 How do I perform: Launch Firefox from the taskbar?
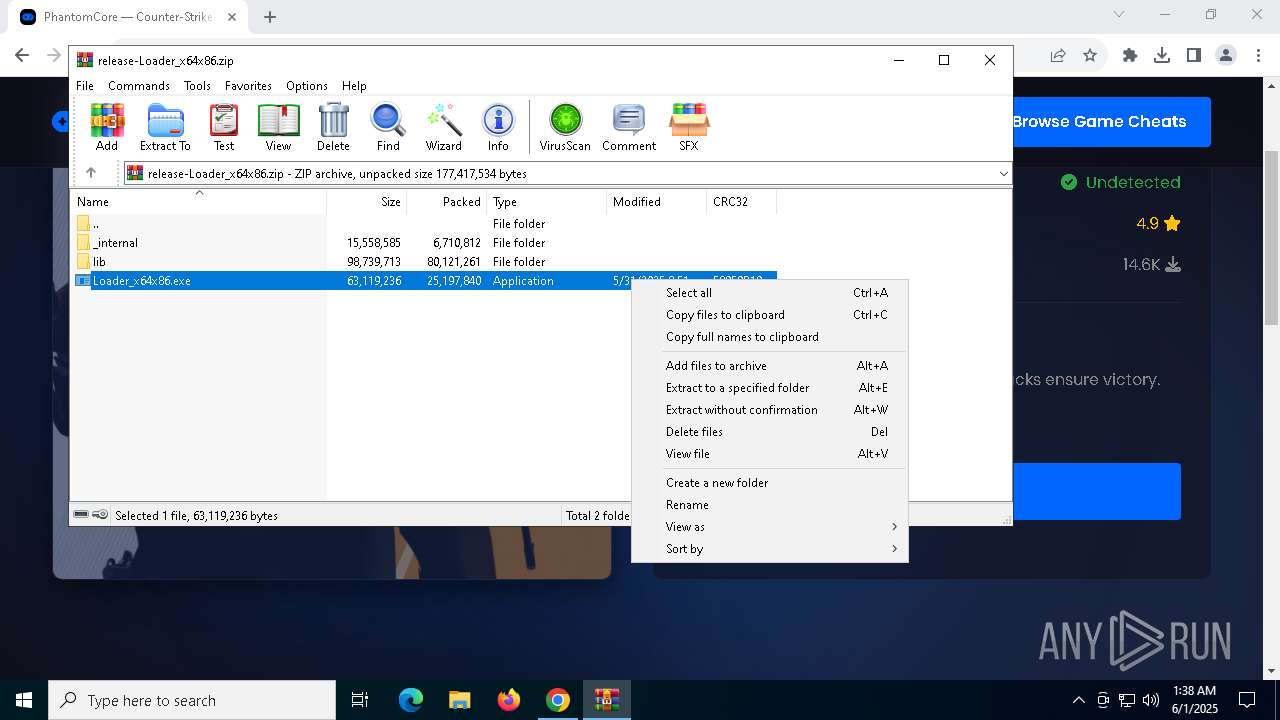pyautogui.click(x=509, y=700)
